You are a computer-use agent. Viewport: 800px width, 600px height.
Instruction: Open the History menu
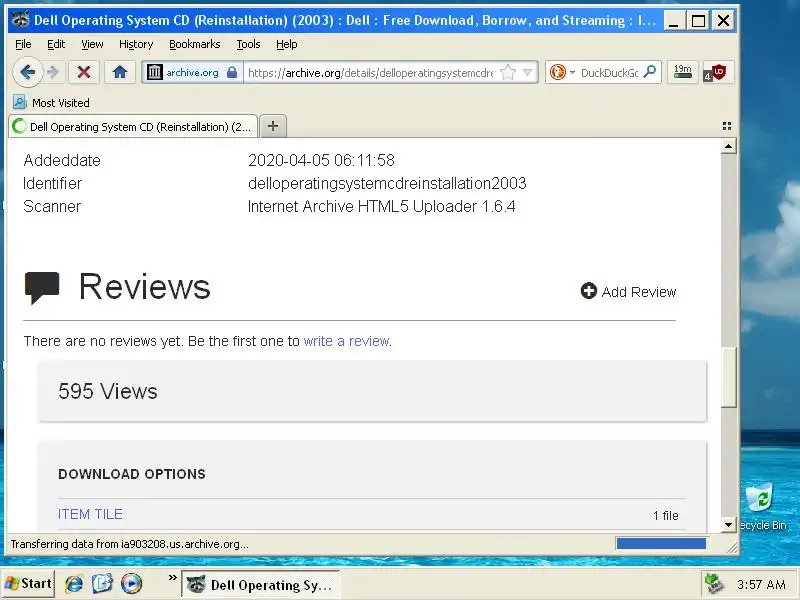[x=136, y=44]
